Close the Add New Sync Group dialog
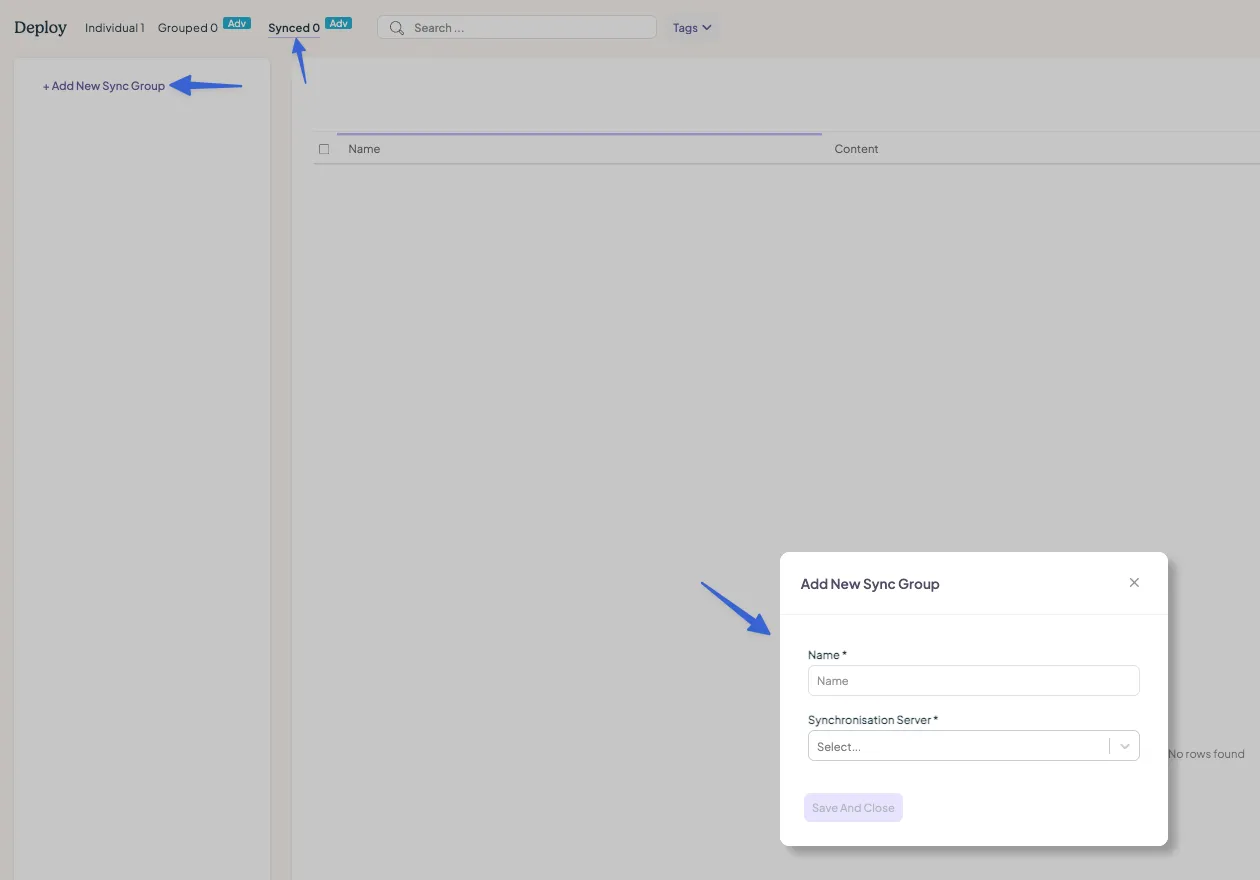 [1134, 583]
